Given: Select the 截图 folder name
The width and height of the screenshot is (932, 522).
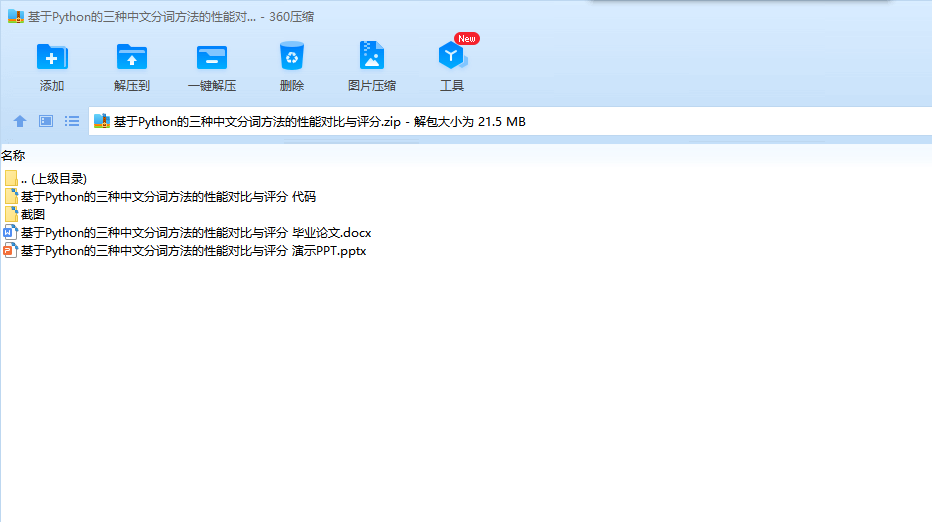Looking at the screenshot, I should 33,214.
